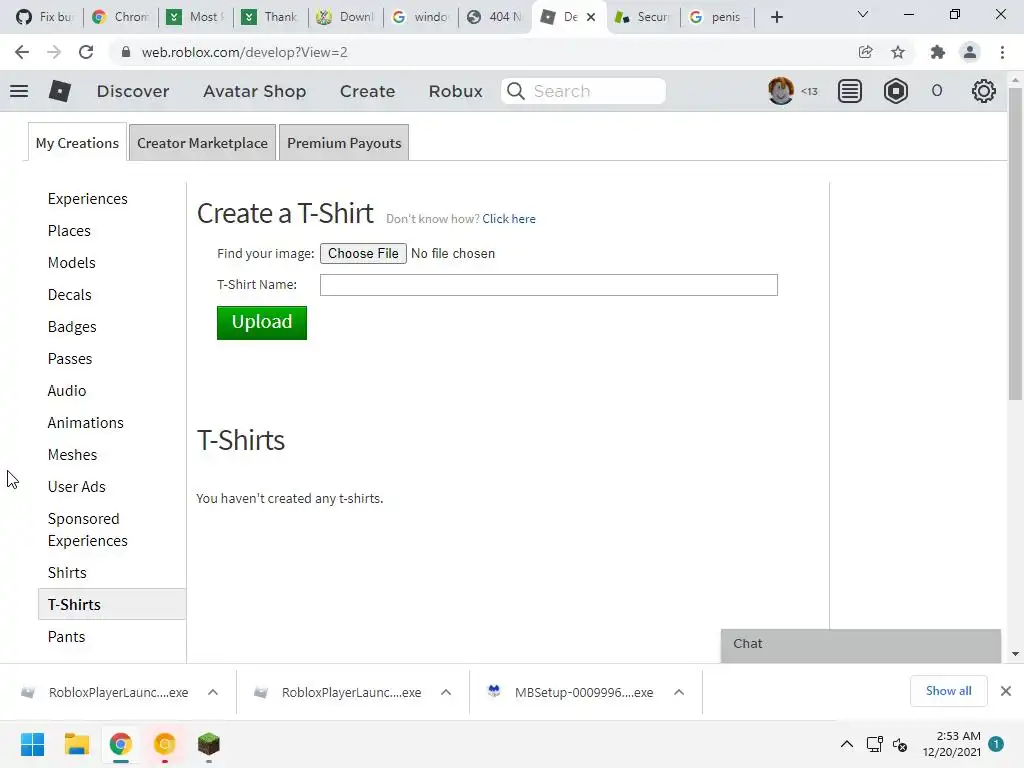Open the Minecraft block taskbar icon
The image size is (1024, 768).
point(209,744)
